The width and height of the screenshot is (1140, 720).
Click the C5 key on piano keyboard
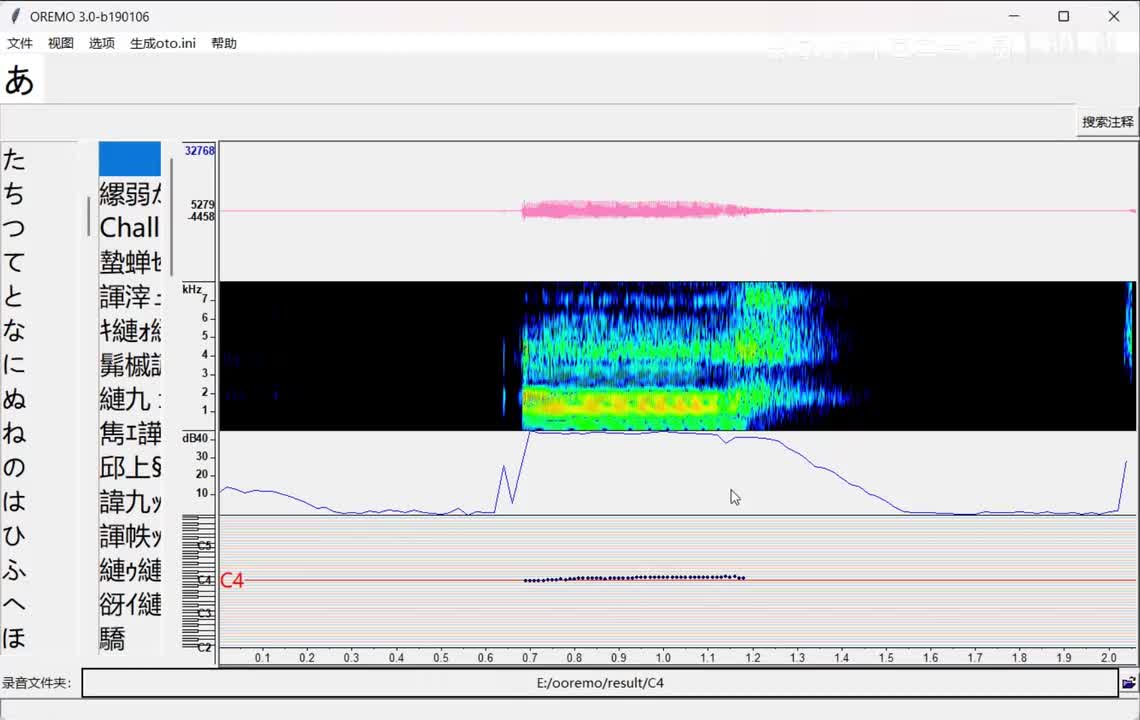click(x=205, y=545)
